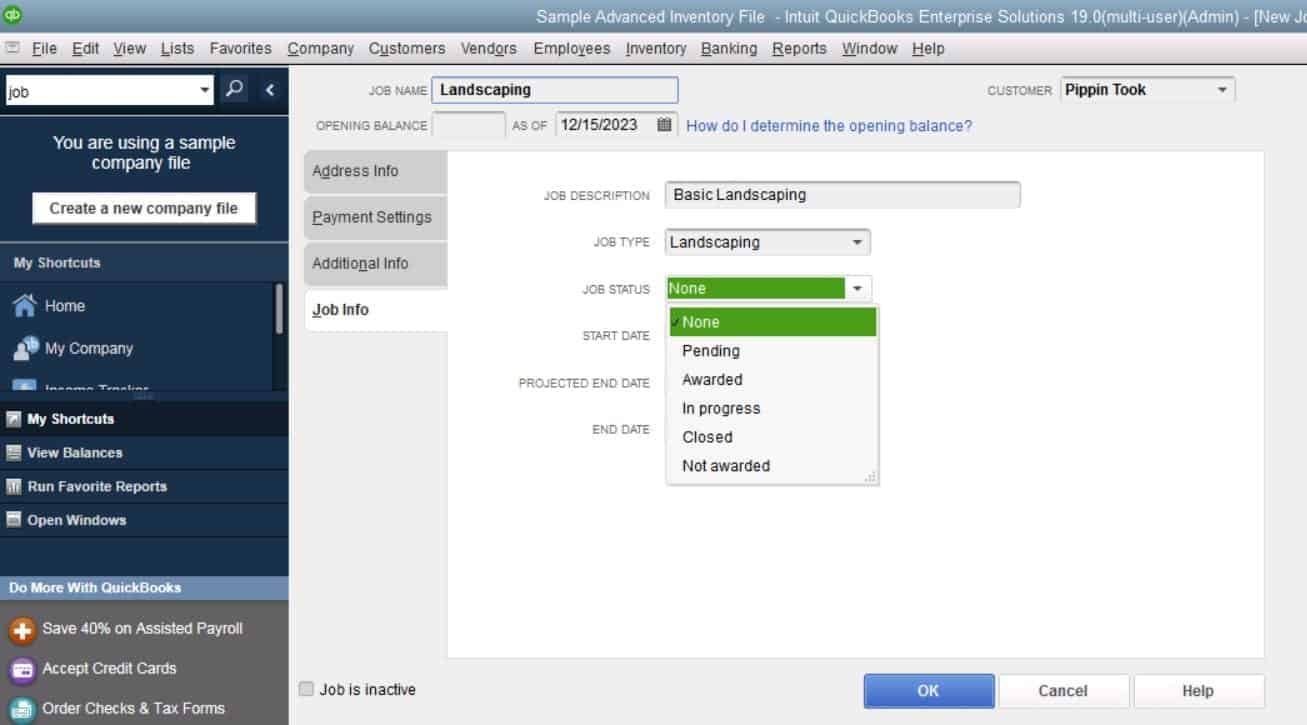Open the File menu
The image size is (1307, 725).
click(x=44, y=48)
